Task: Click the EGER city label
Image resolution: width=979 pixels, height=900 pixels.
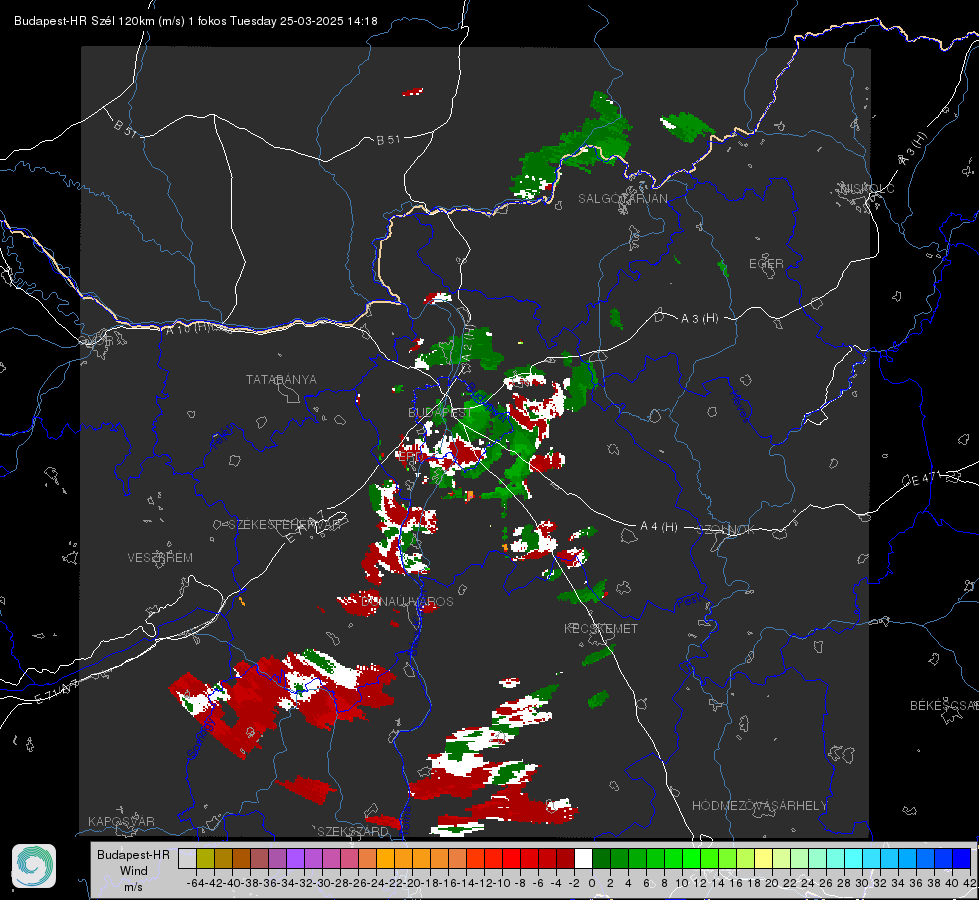Action: 766,264
